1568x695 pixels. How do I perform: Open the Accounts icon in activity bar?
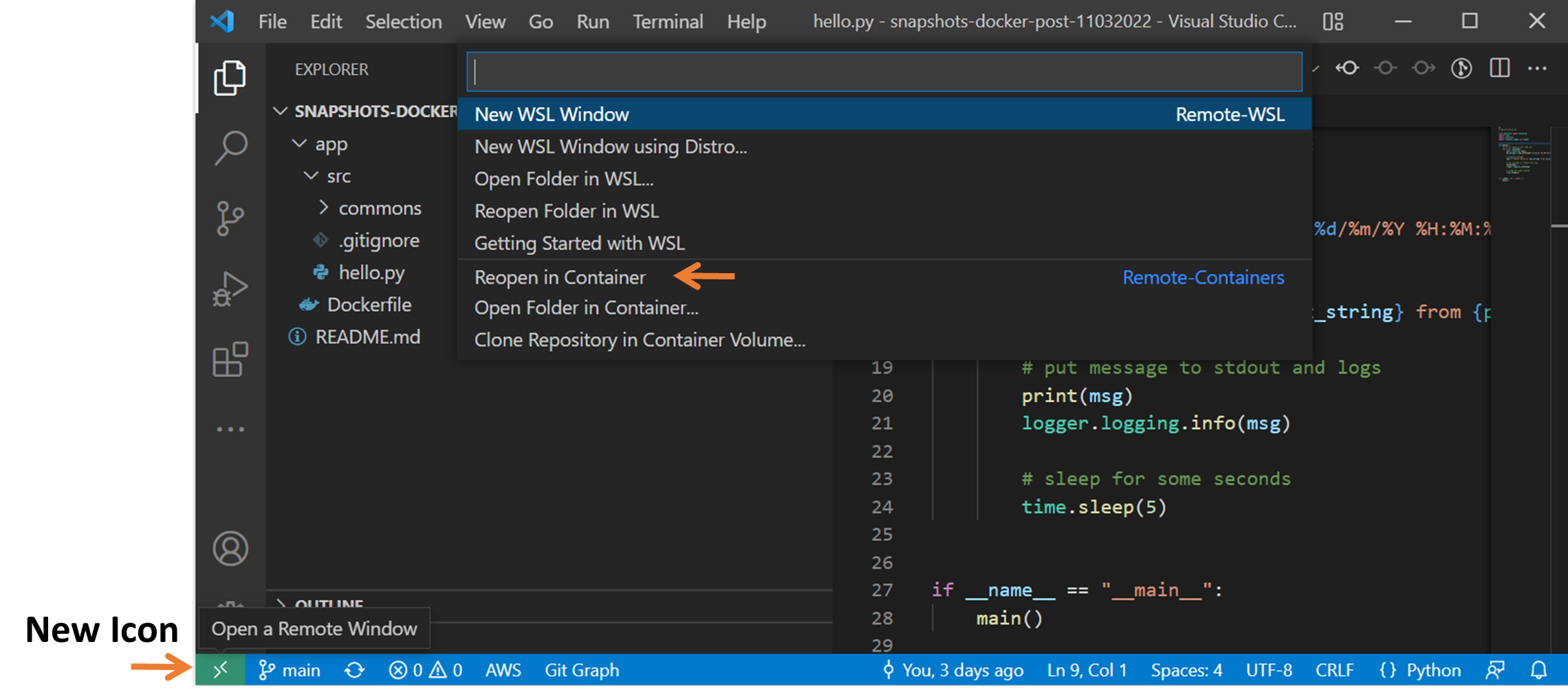pyautogui.click(x=230, y=548)
